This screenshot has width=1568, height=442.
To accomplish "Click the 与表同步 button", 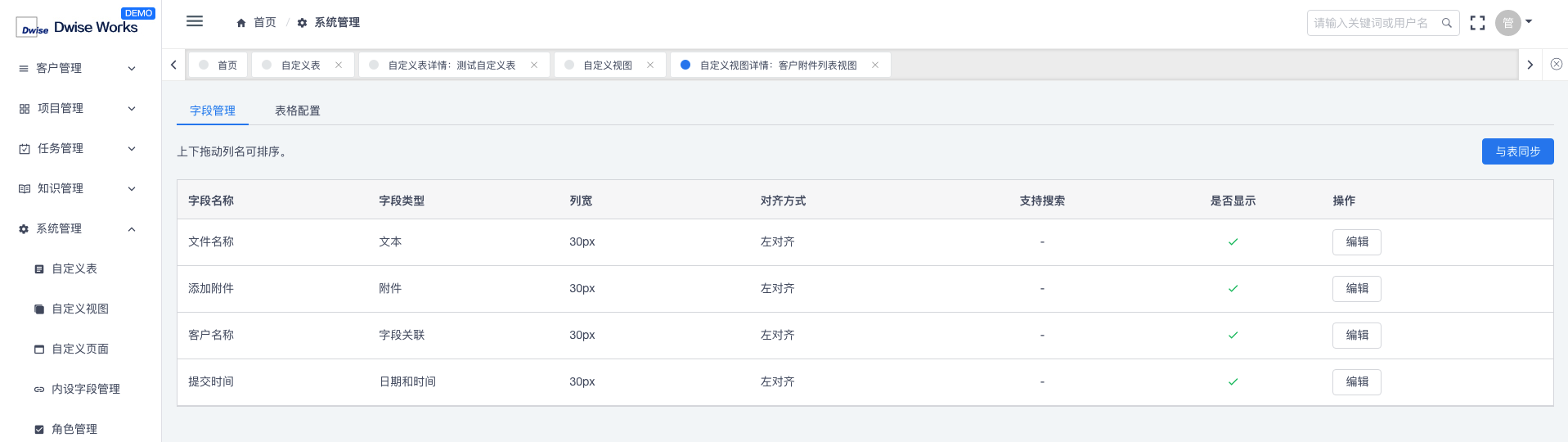I will point(1517,151).
